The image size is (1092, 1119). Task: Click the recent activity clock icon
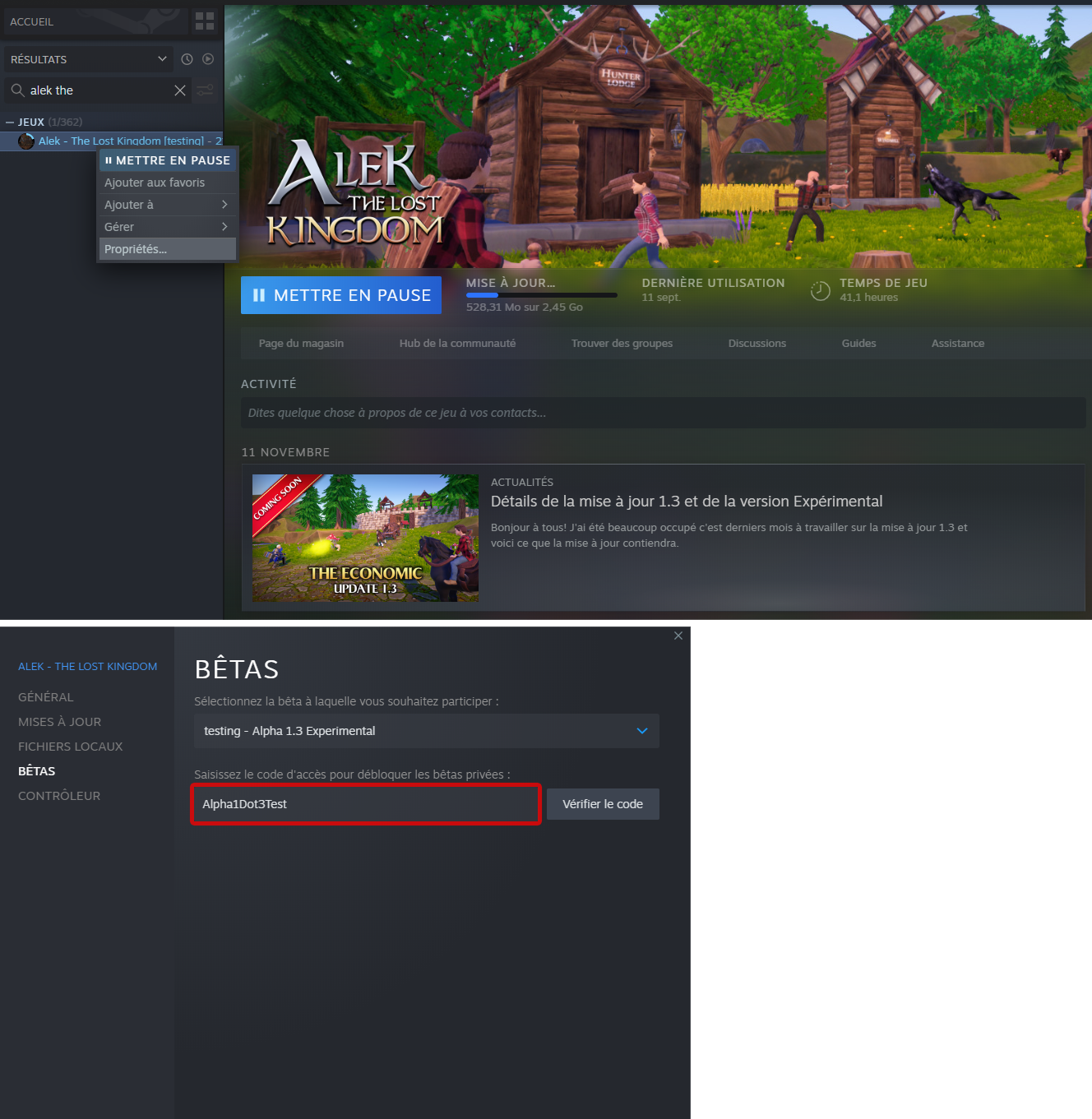click(187, 59)
